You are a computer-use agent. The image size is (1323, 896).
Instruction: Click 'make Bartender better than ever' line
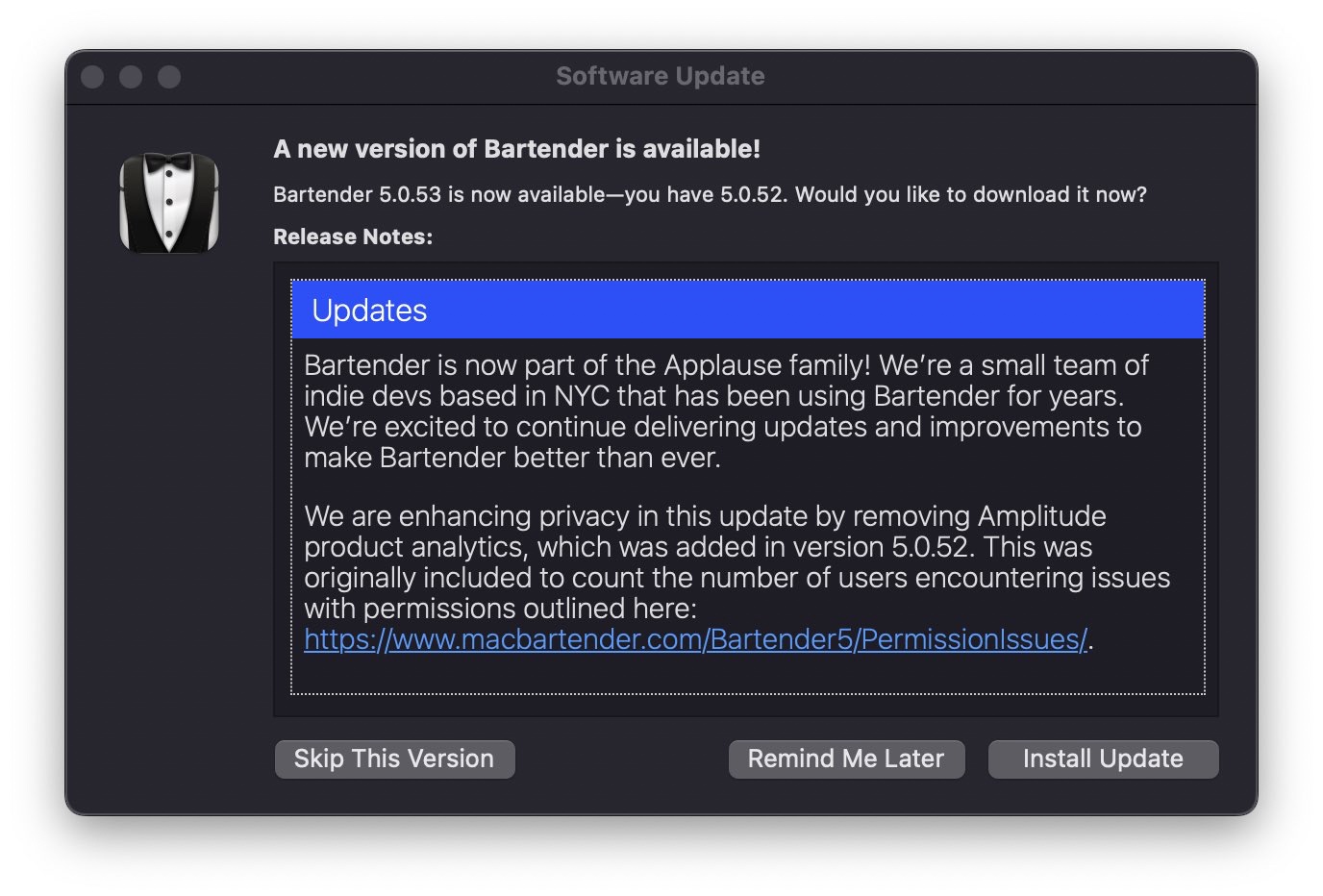click(512, 458)
